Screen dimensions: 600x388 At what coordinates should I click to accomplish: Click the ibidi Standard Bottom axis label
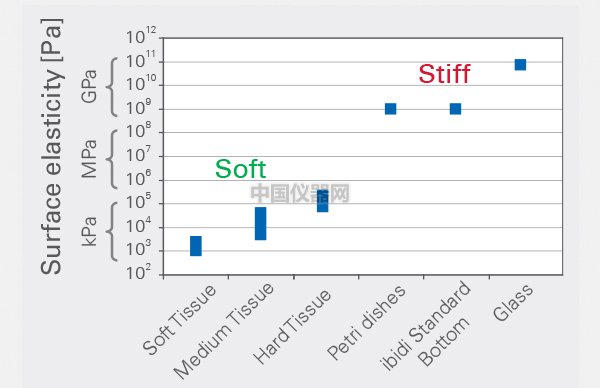point(425,326)
